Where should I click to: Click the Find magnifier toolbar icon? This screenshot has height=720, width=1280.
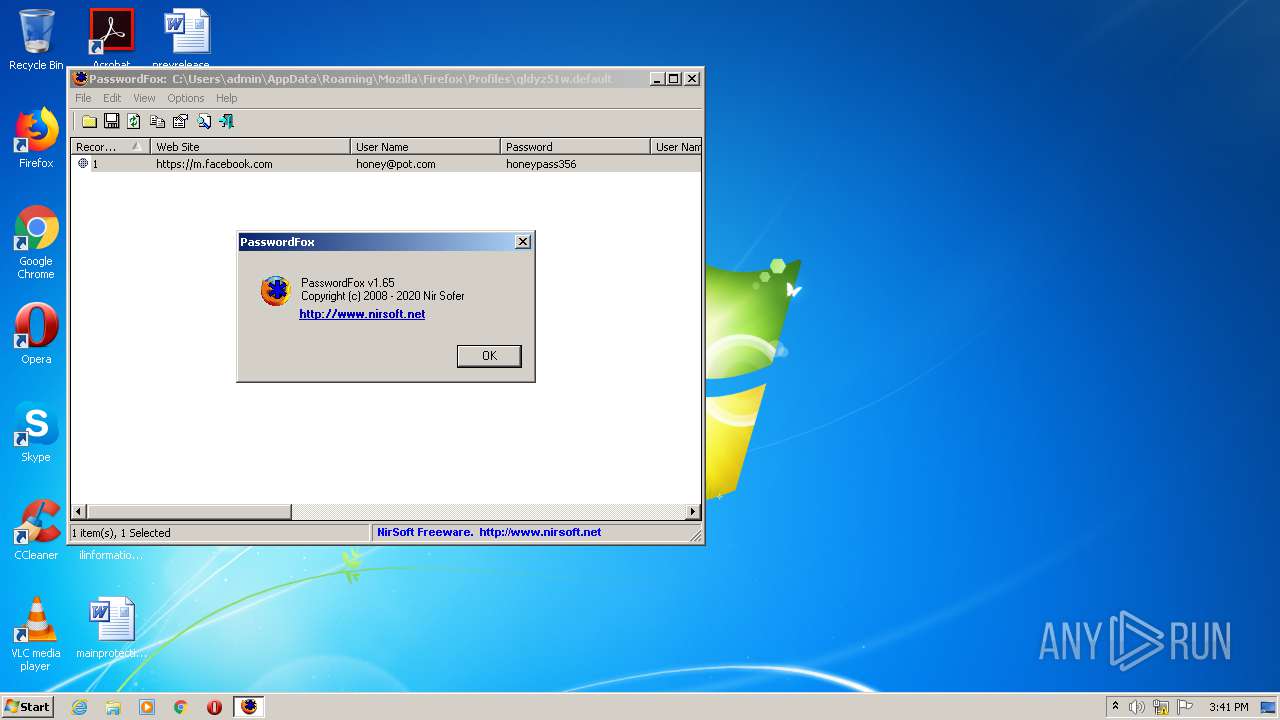click(204, 121)
